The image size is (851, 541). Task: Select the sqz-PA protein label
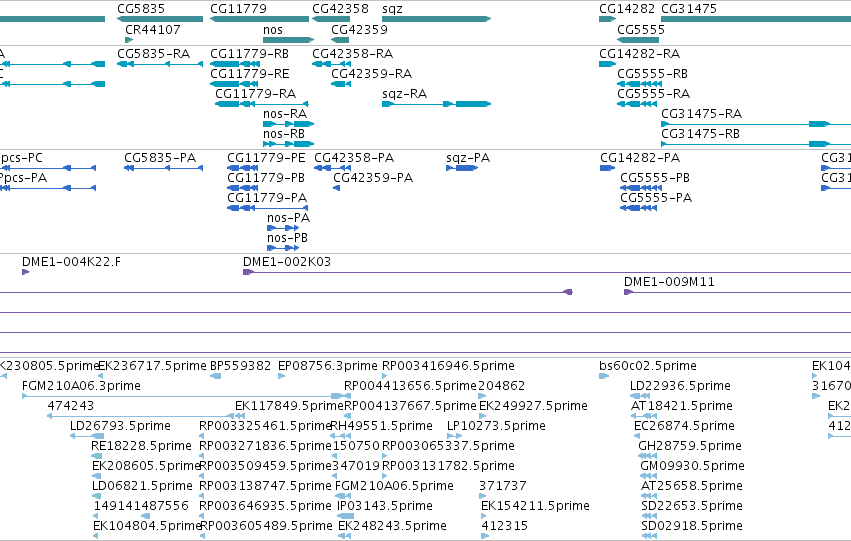468,158
